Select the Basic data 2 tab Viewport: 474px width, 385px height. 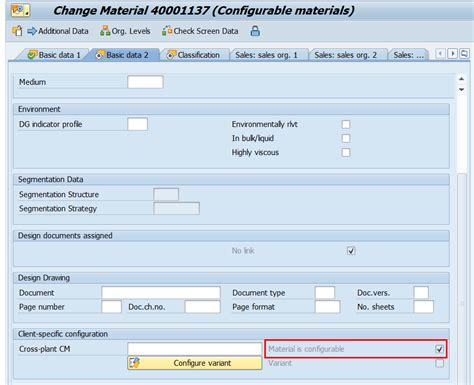point(122,55)
